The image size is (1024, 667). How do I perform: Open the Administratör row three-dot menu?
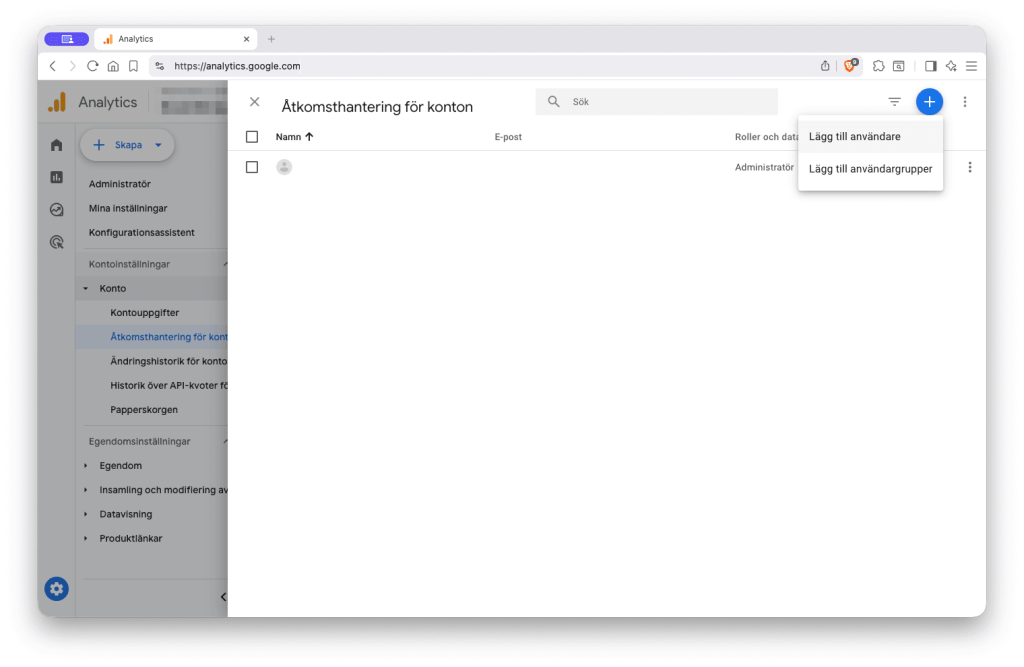(970, 168)
